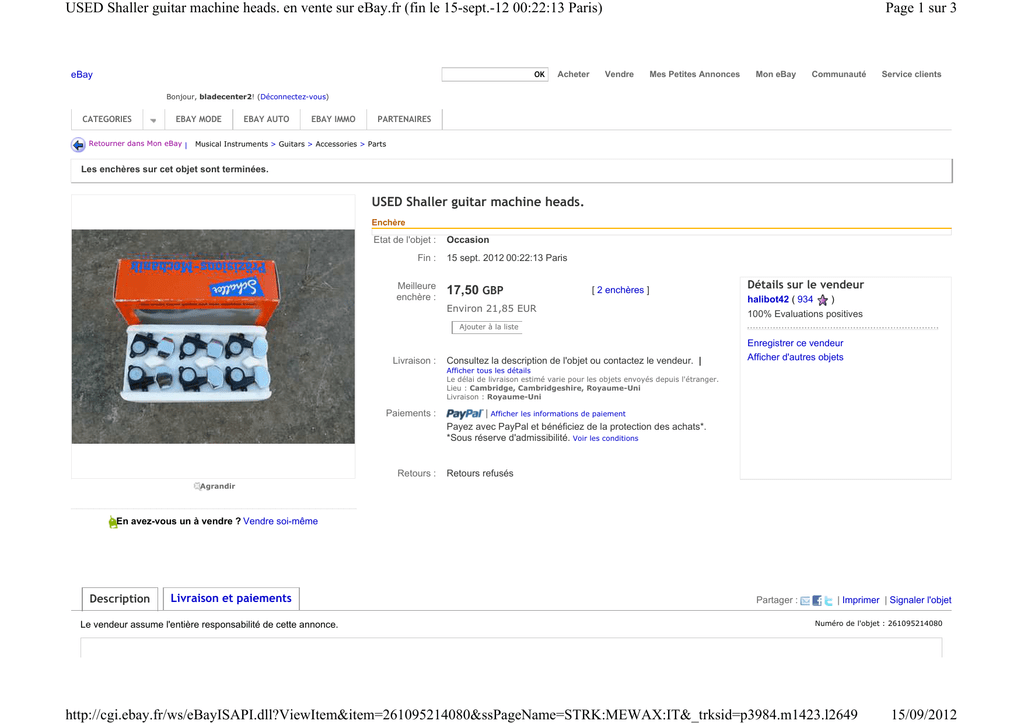Image resolution: width=1024 pixels, height=724 pixels.
Task: Switch to Livraison et paiements tab
Action: point(231,599)
